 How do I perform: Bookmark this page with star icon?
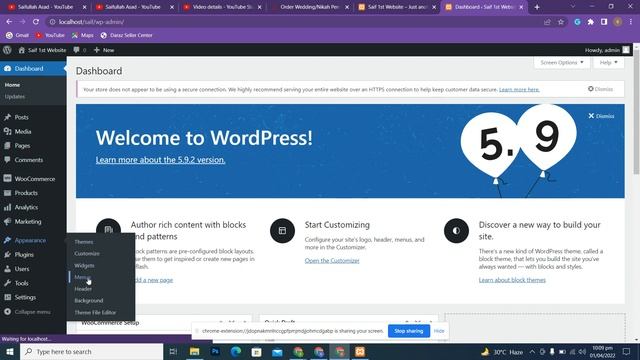[x=561, y=22]
